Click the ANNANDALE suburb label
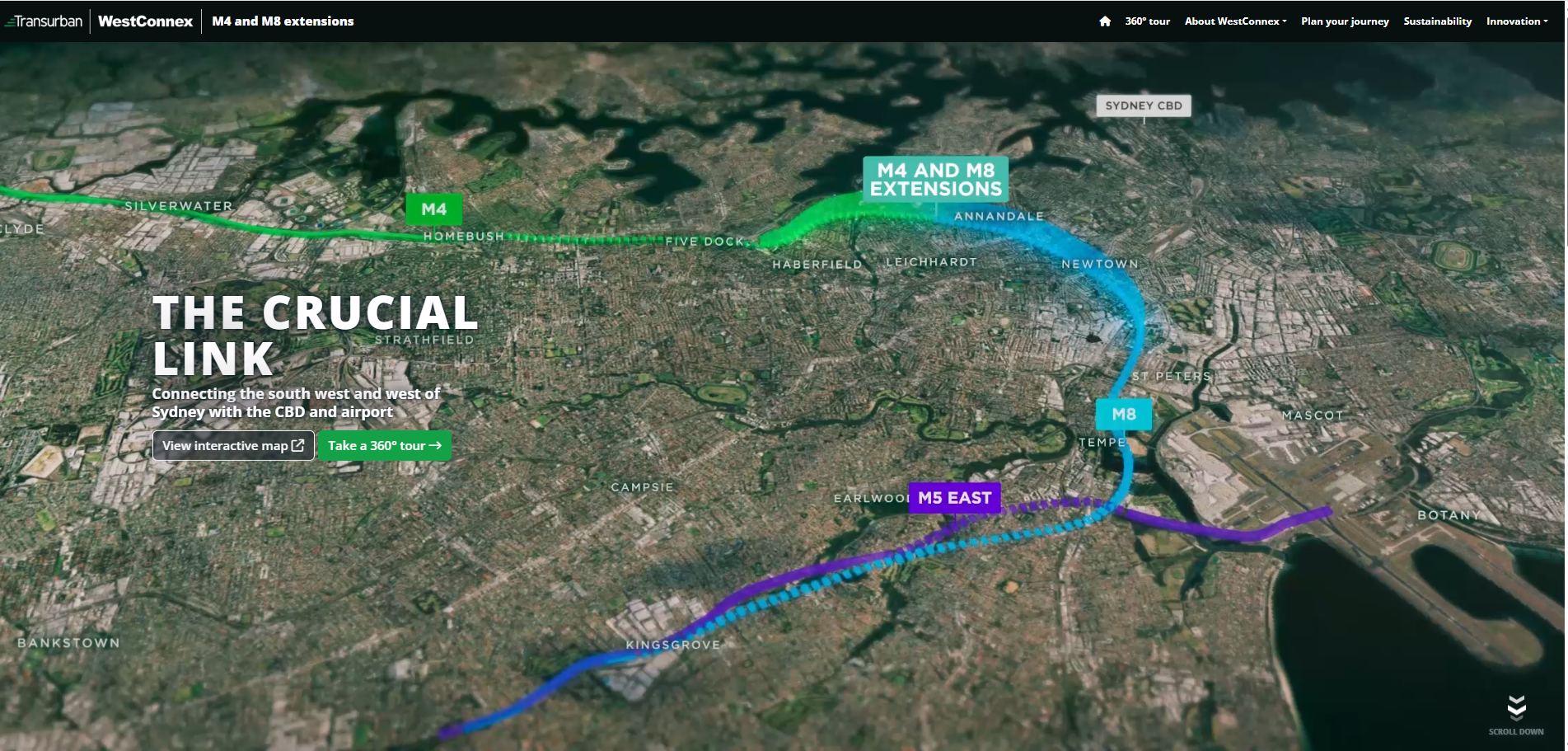Screen dimensions: 1568x751 pyautogui.click(x=999, y=216)
